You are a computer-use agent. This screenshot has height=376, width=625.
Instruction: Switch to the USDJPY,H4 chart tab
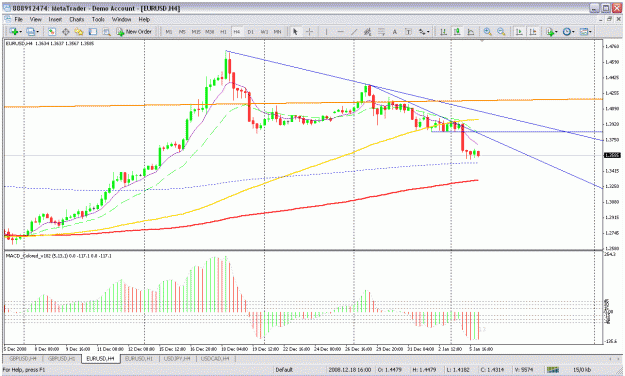(x=178, y=359)
